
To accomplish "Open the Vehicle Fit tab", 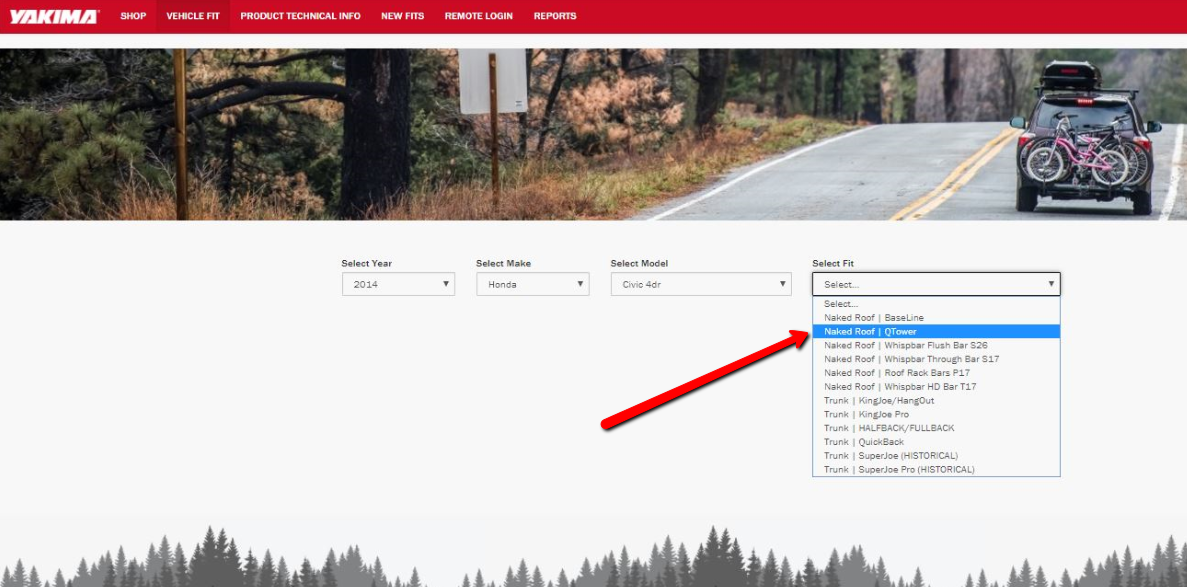I will (193, 16).
